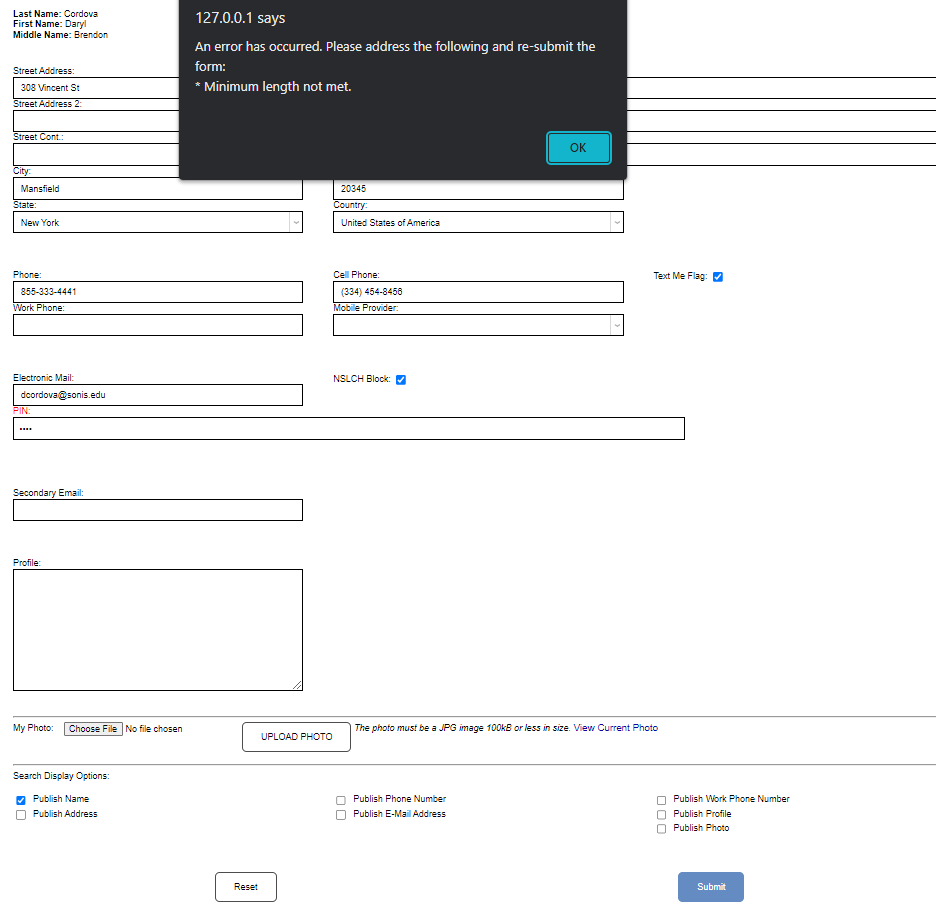Click into the Profile text area
The height and width of the screenshot is (905, 936).
(x=157, y=628)
